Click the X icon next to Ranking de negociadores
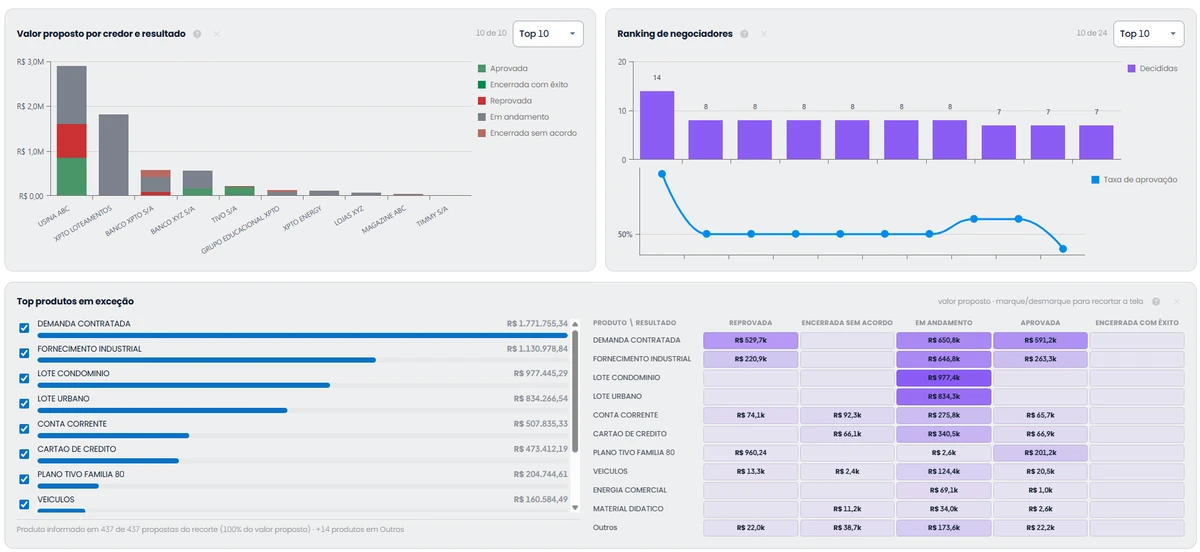The height and width of the screenshot is (552, 1200). pos(763,34)
